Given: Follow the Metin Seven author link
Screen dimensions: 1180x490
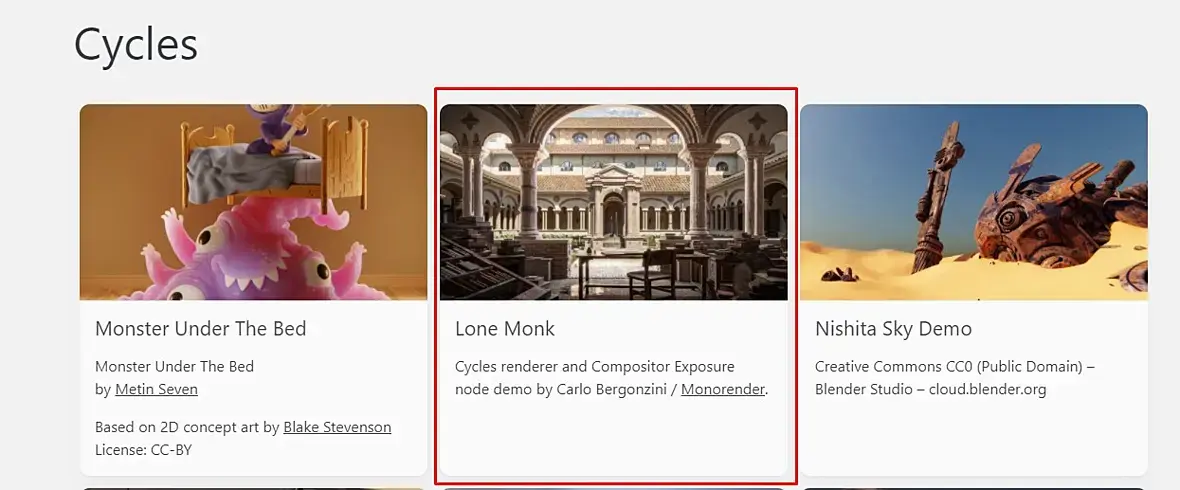Looking at the screenshot, I should tap(156, 389).
